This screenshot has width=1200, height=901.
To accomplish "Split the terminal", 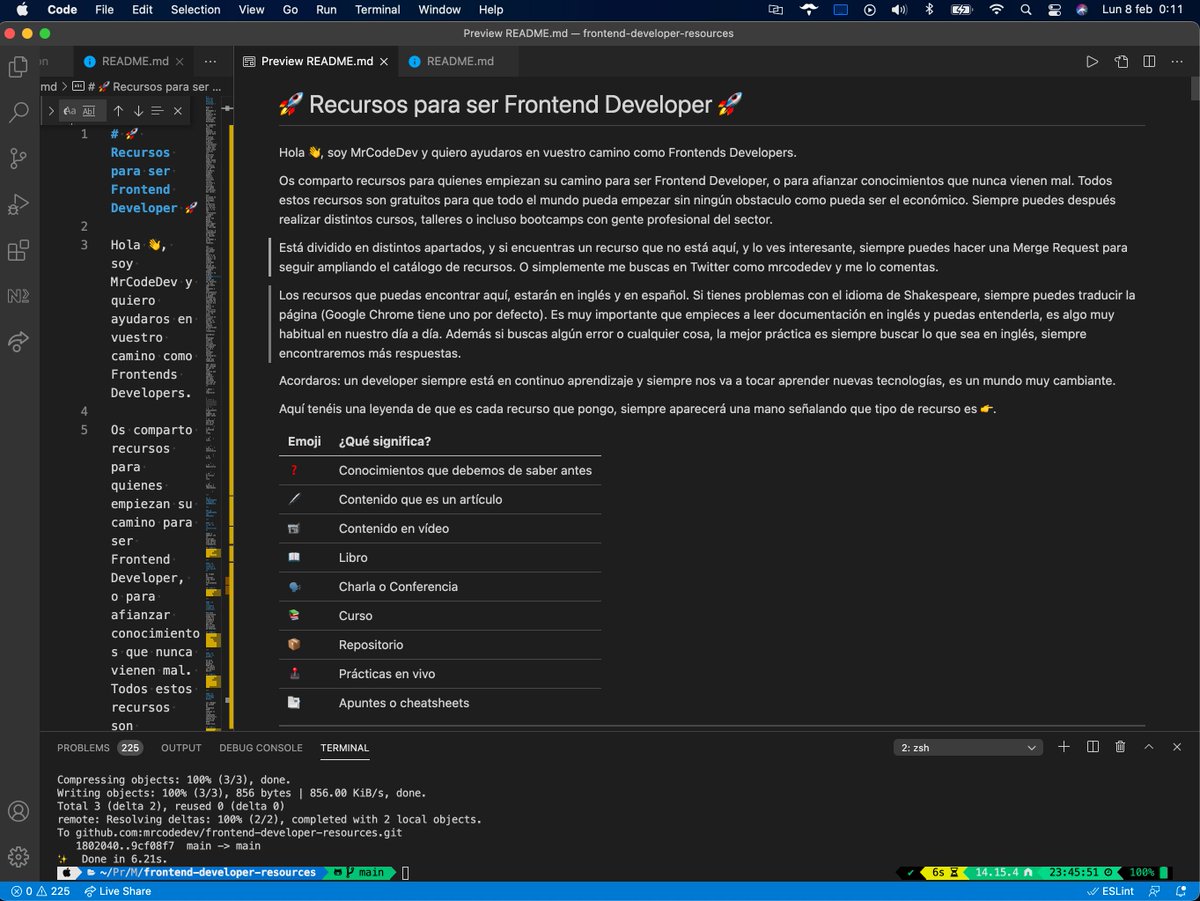I will pos(1092,747).
